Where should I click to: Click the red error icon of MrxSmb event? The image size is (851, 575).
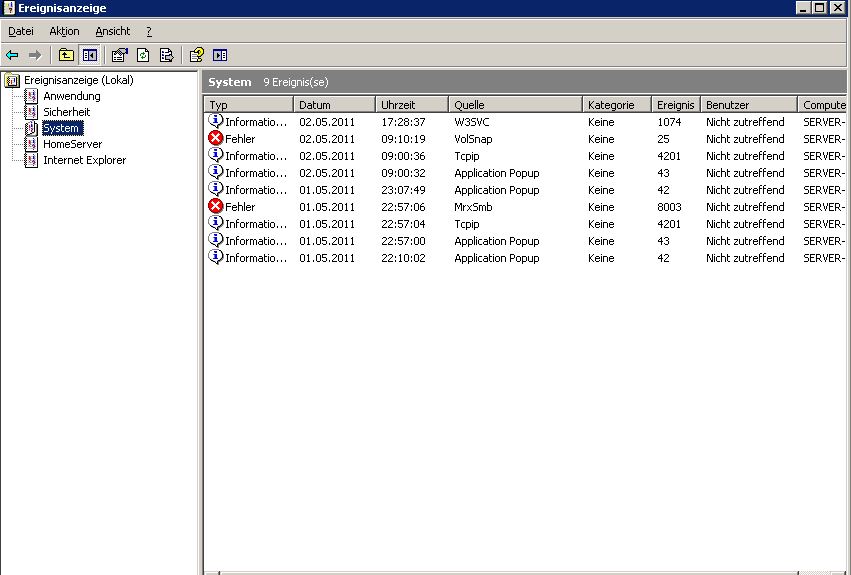[215, 207]
